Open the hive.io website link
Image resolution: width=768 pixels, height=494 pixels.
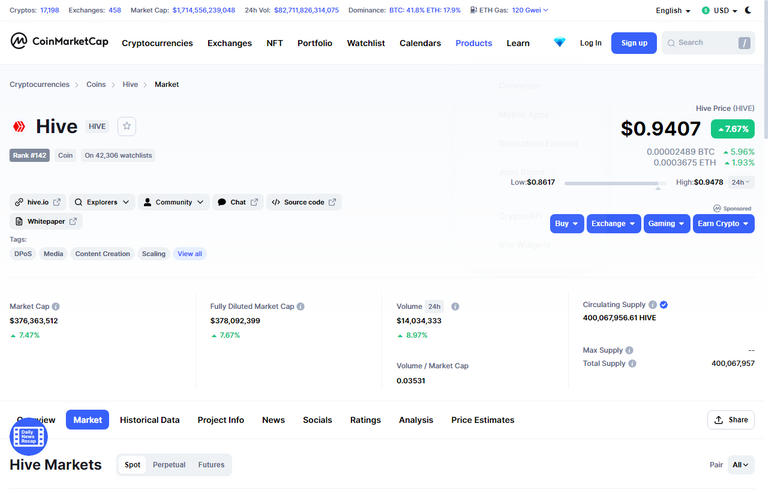click(38, 202)
